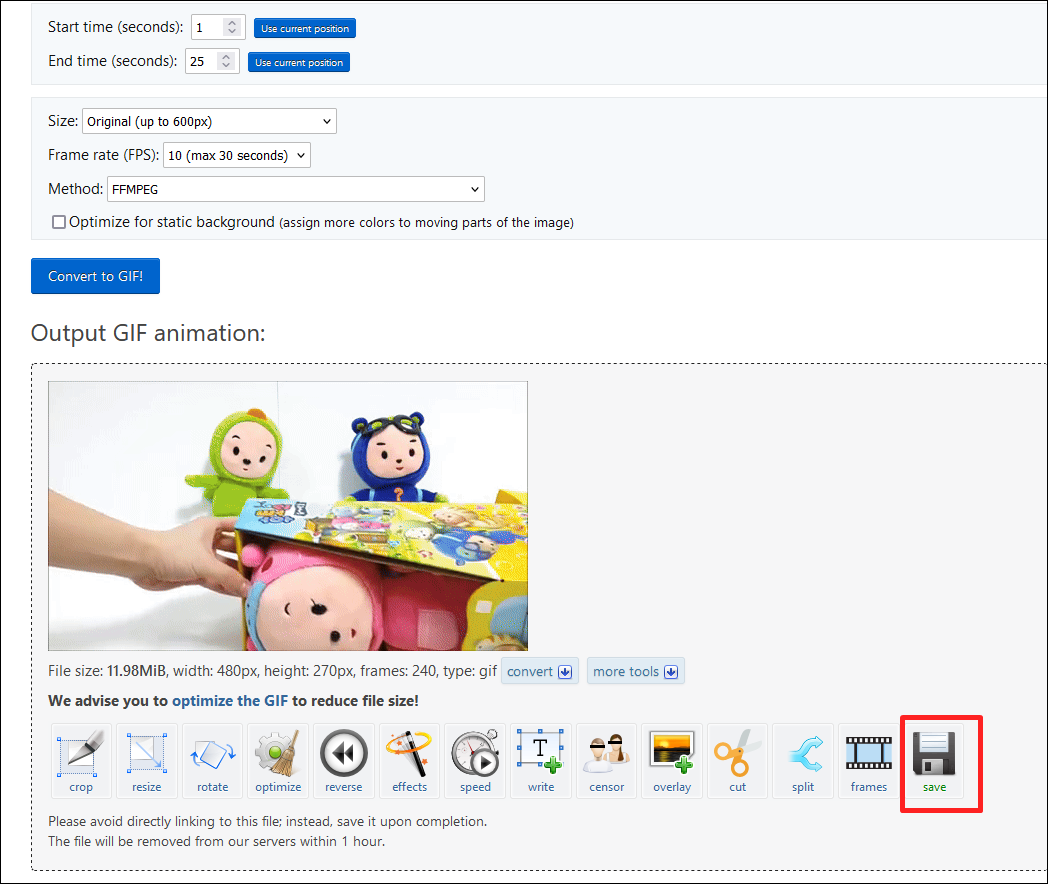
Task: Click Convert to GIF! button
Action: click(96, 276)
